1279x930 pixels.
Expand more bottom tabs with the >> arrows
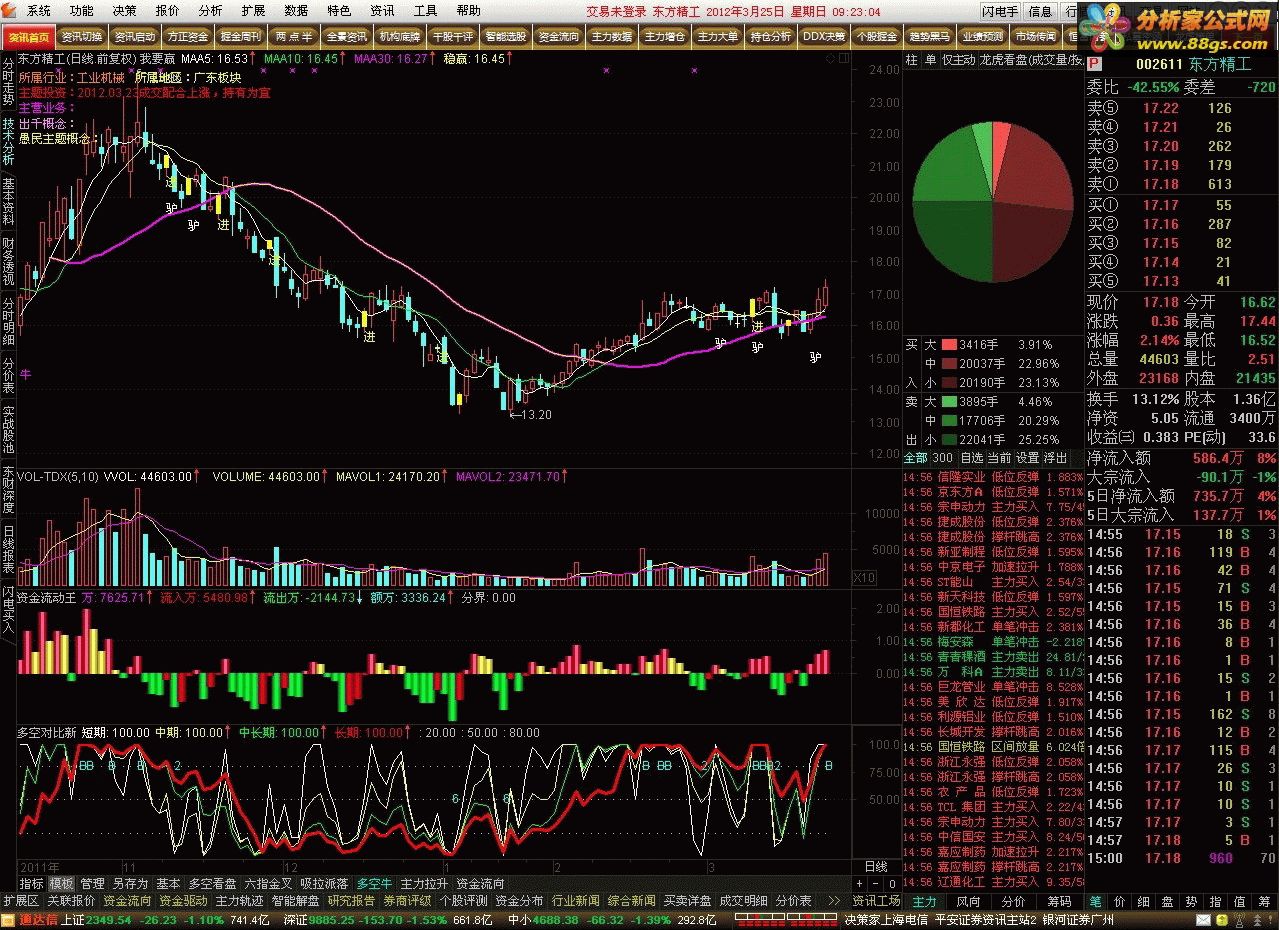coord(833,901)
